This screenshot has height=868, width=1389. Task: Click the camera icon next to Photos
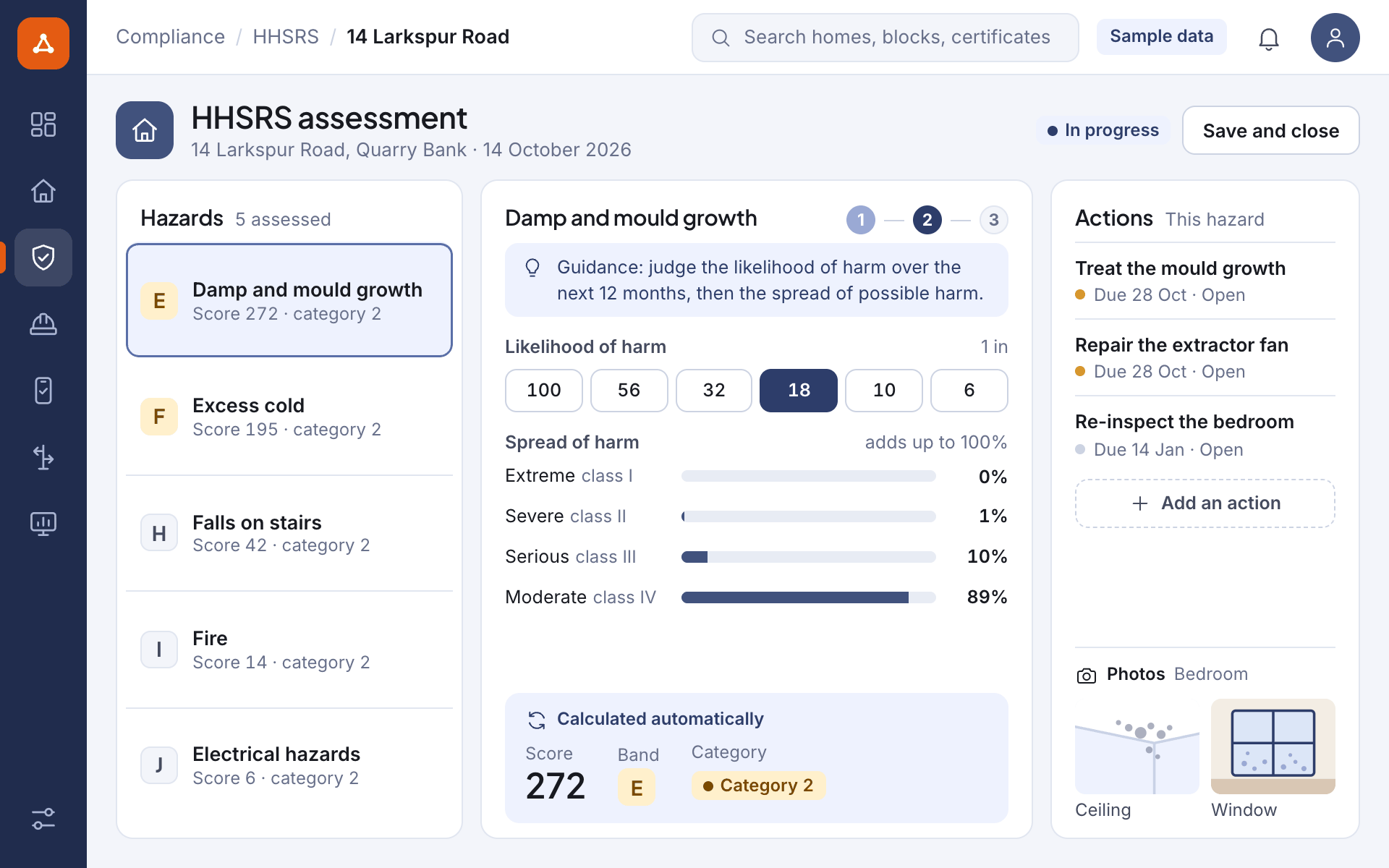point(1086,675)
